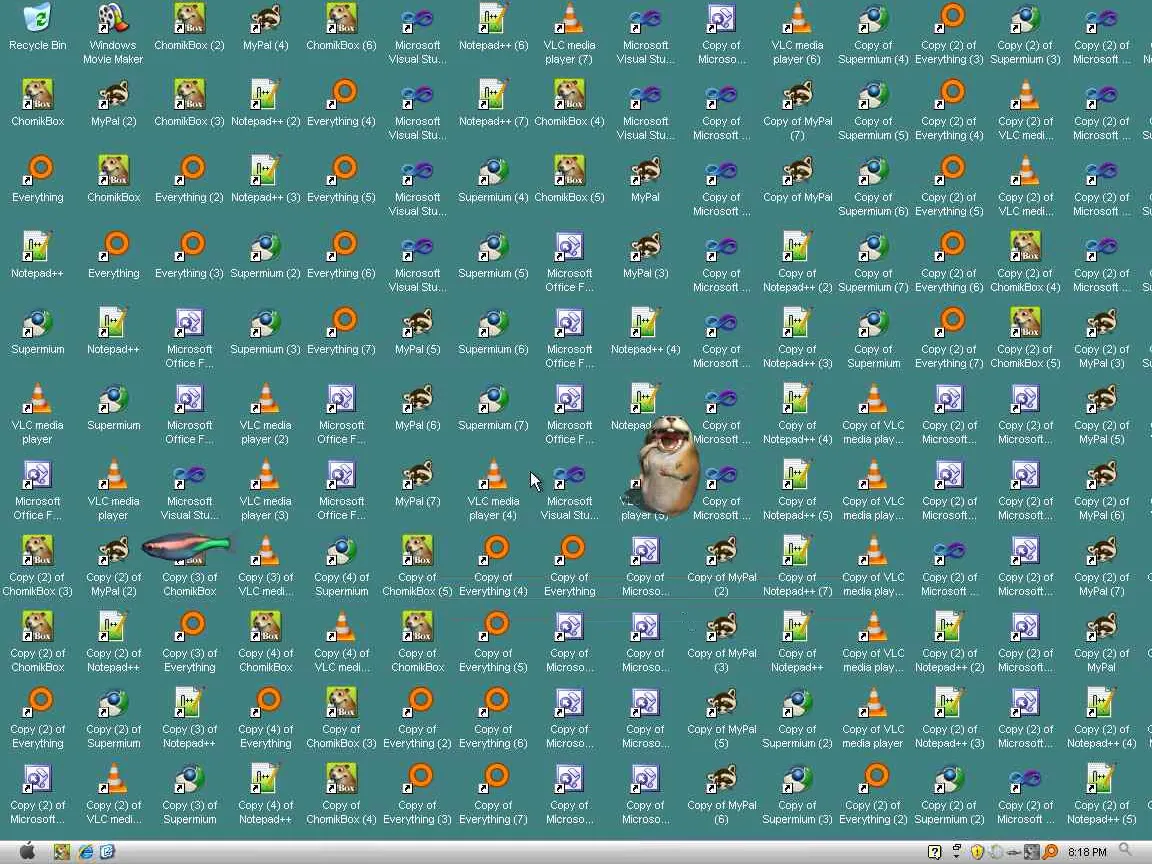Screen dimensions: 1152x864
Task: Select the Supermium (3) shortcut
Action: pos(265,331)
